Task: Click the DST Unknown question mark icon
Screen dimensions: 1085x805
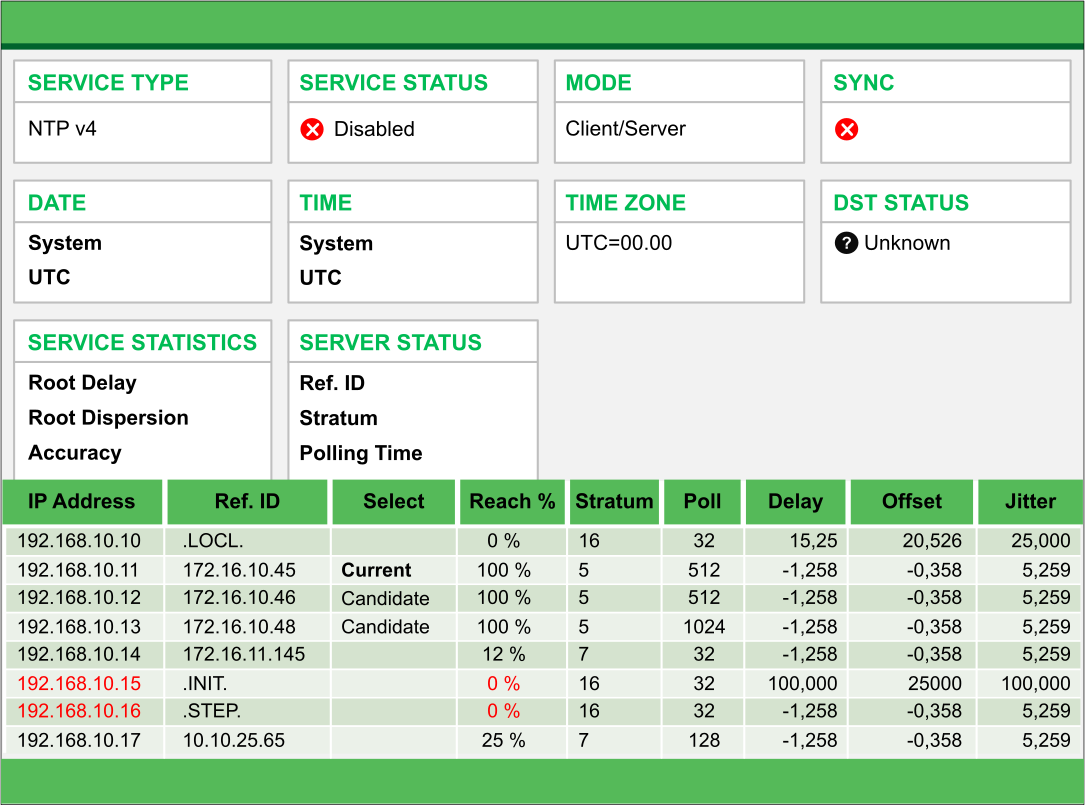Action: coord(846,243)
